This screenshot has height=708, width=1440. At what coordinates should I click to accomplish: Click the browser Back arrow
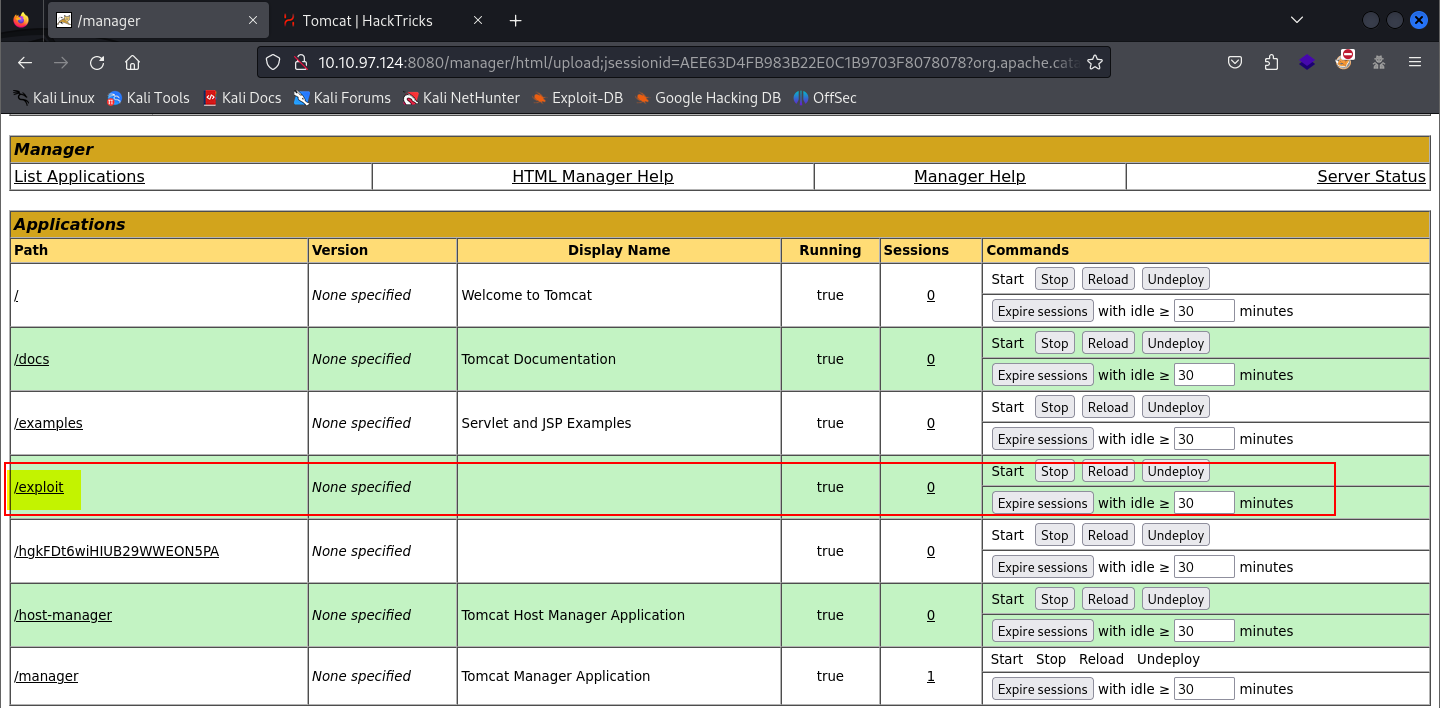pyautogui.click(x=25, y=62)
